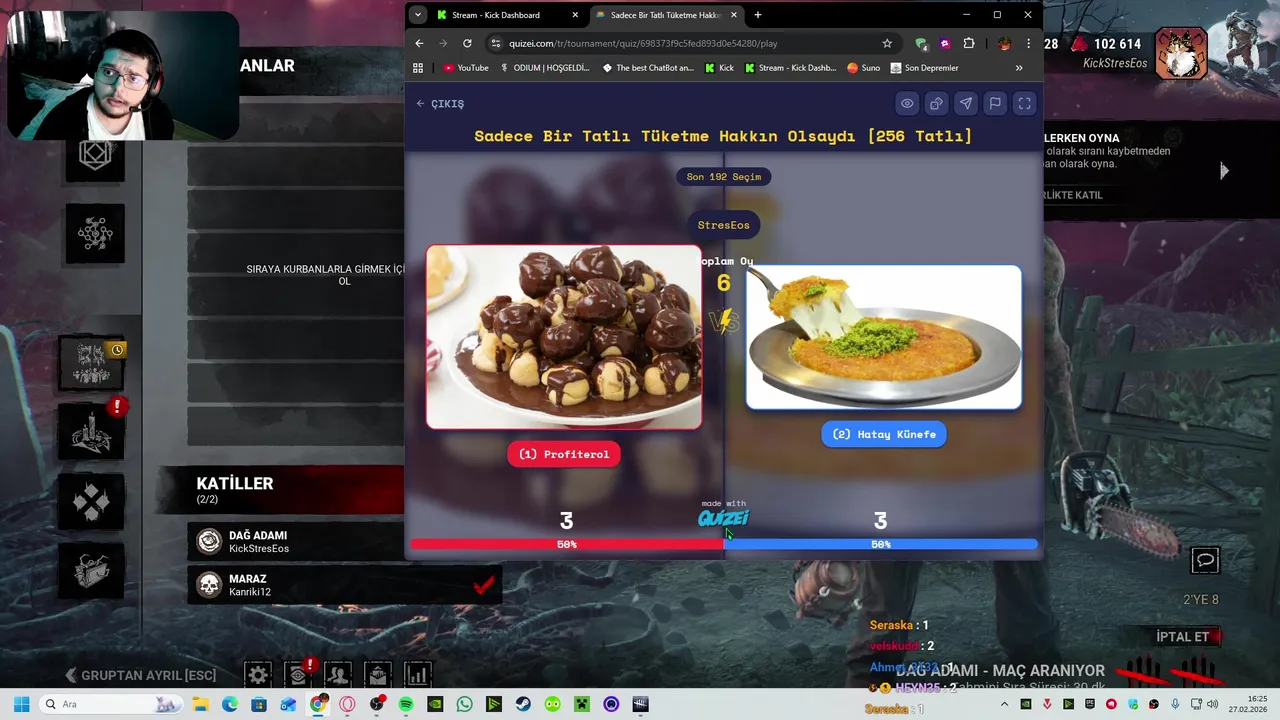The image size is (1280, 720).
Task: Select the Hatay Künefe dessert image
Action: click(x=884, y=337)
